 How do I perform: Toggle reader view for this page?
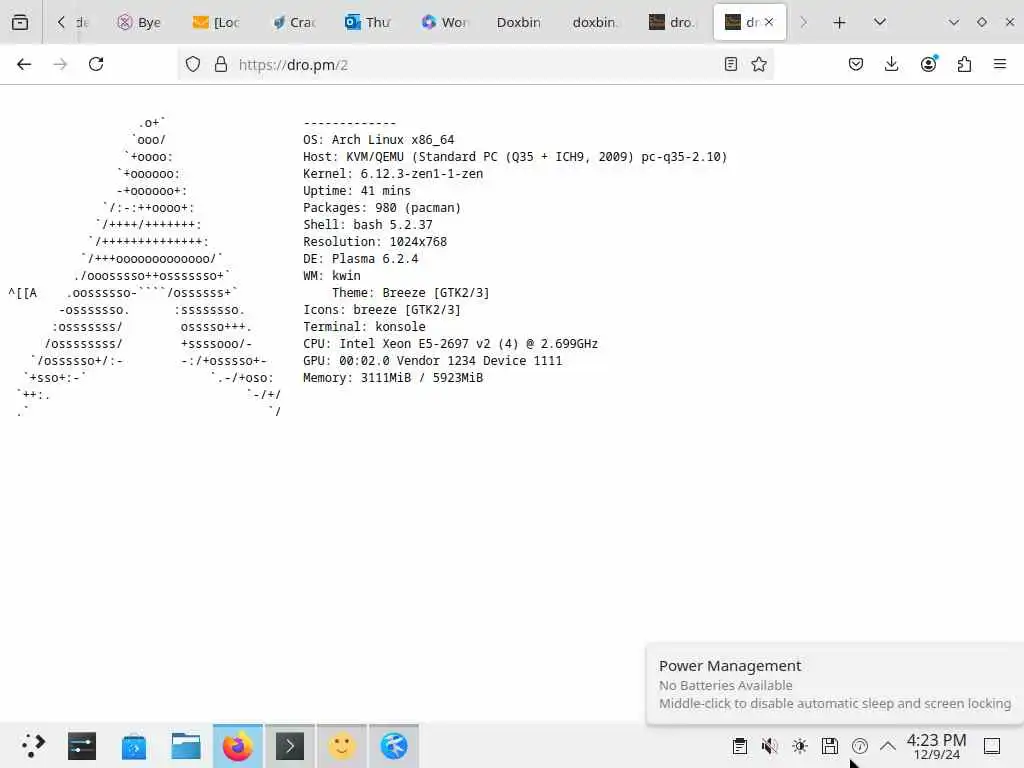click(x=731, y=64)
